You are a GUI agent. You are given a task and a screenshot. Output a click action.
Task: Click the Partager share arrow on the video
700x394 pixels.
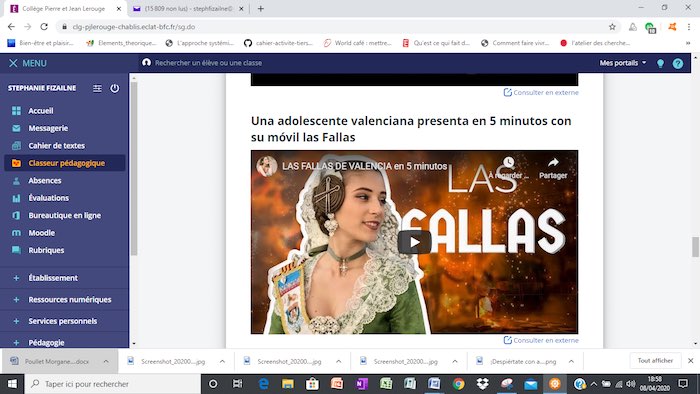(x=553, y=168)
